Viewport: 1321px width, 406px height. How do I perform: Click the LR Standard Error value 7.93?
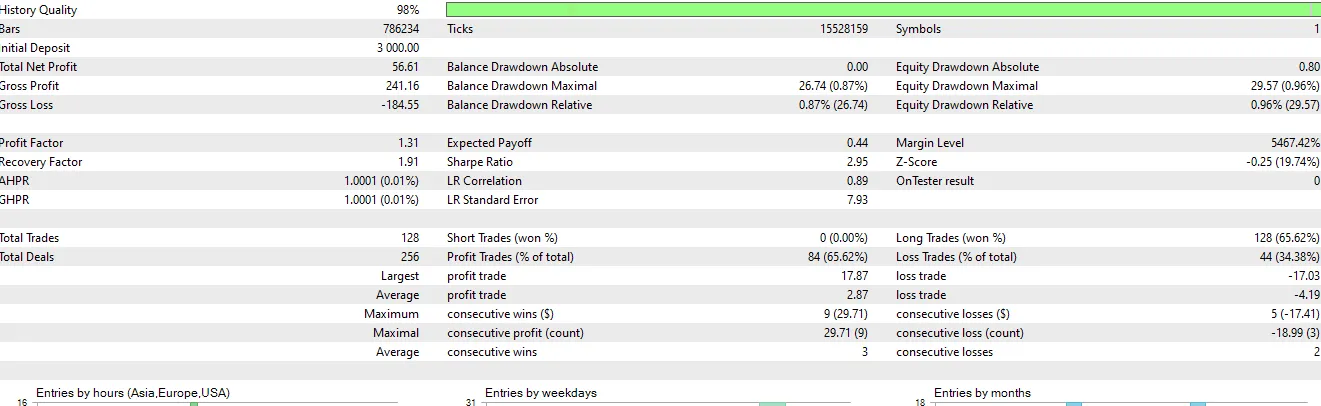click(856, 200)
